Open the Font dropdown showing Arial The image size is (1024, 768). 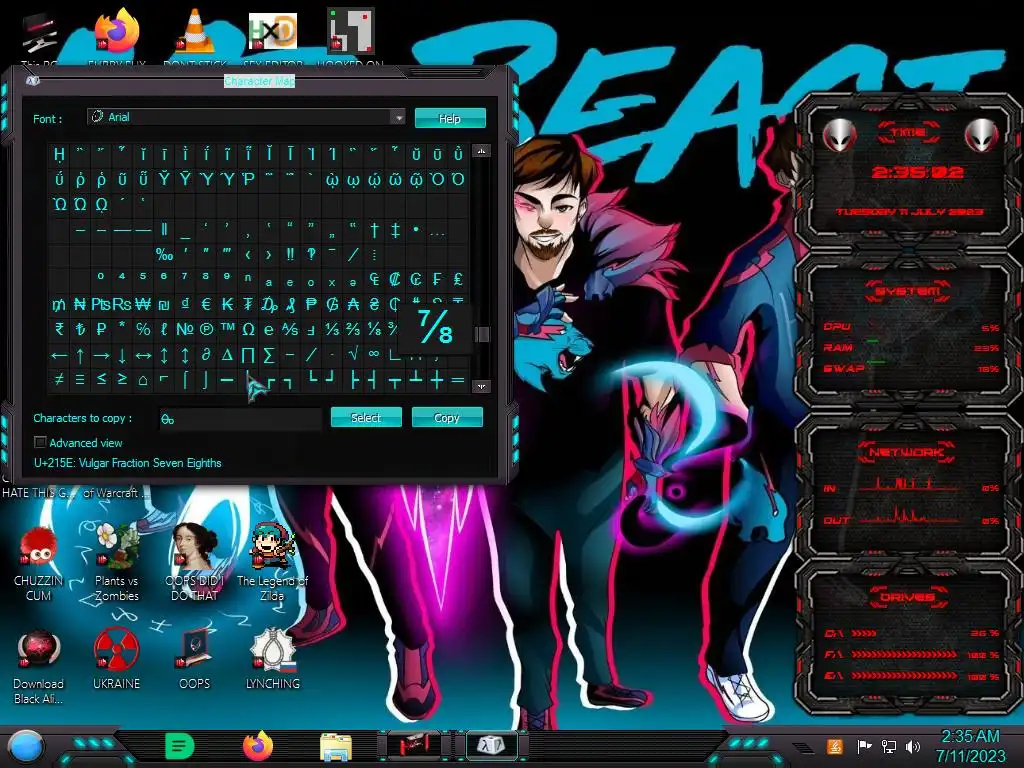pos(246,117)
